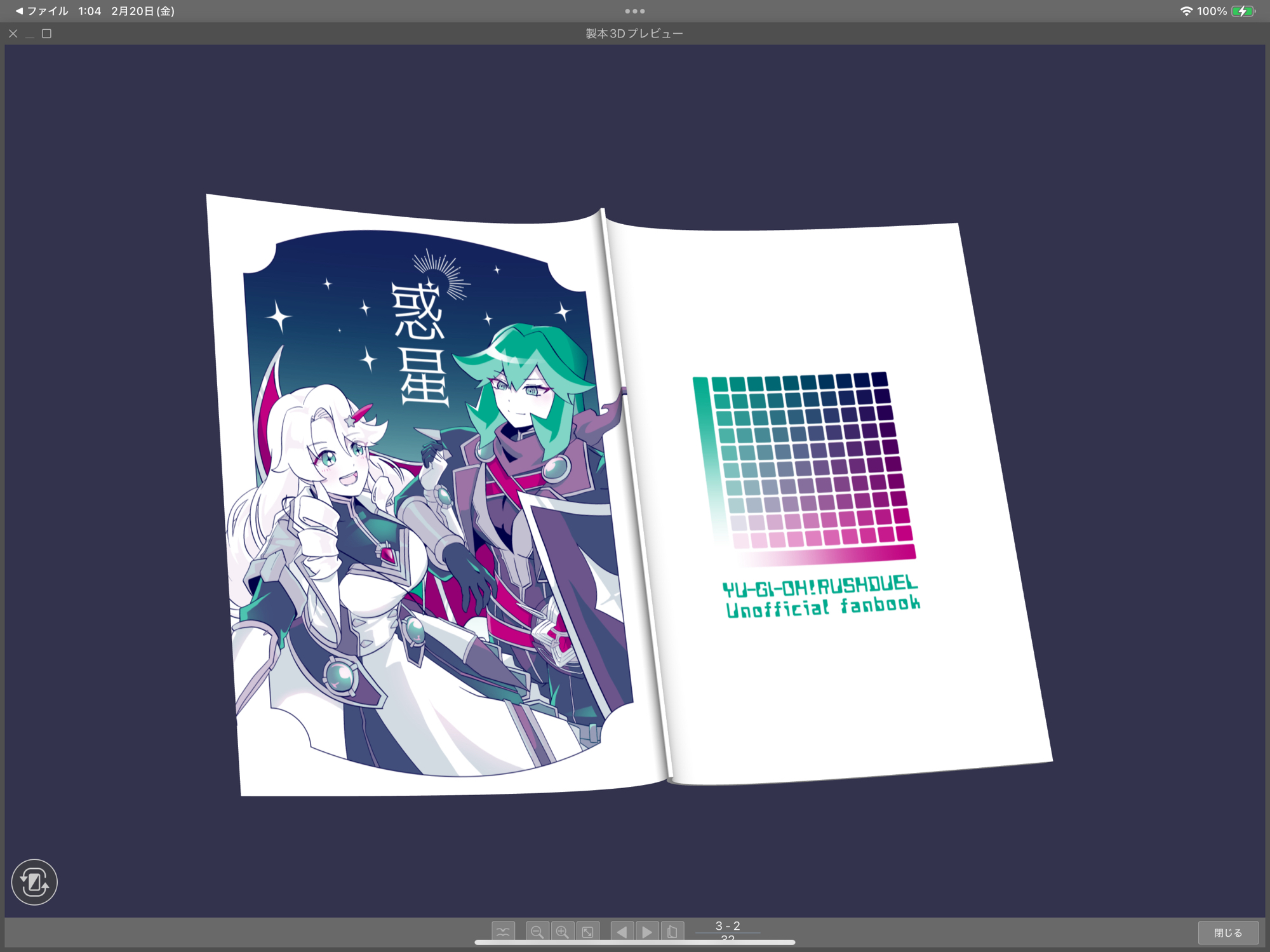This screenshot has height=952, width=1270.
Task: Go to the next page spread
Action: point(646,932)
